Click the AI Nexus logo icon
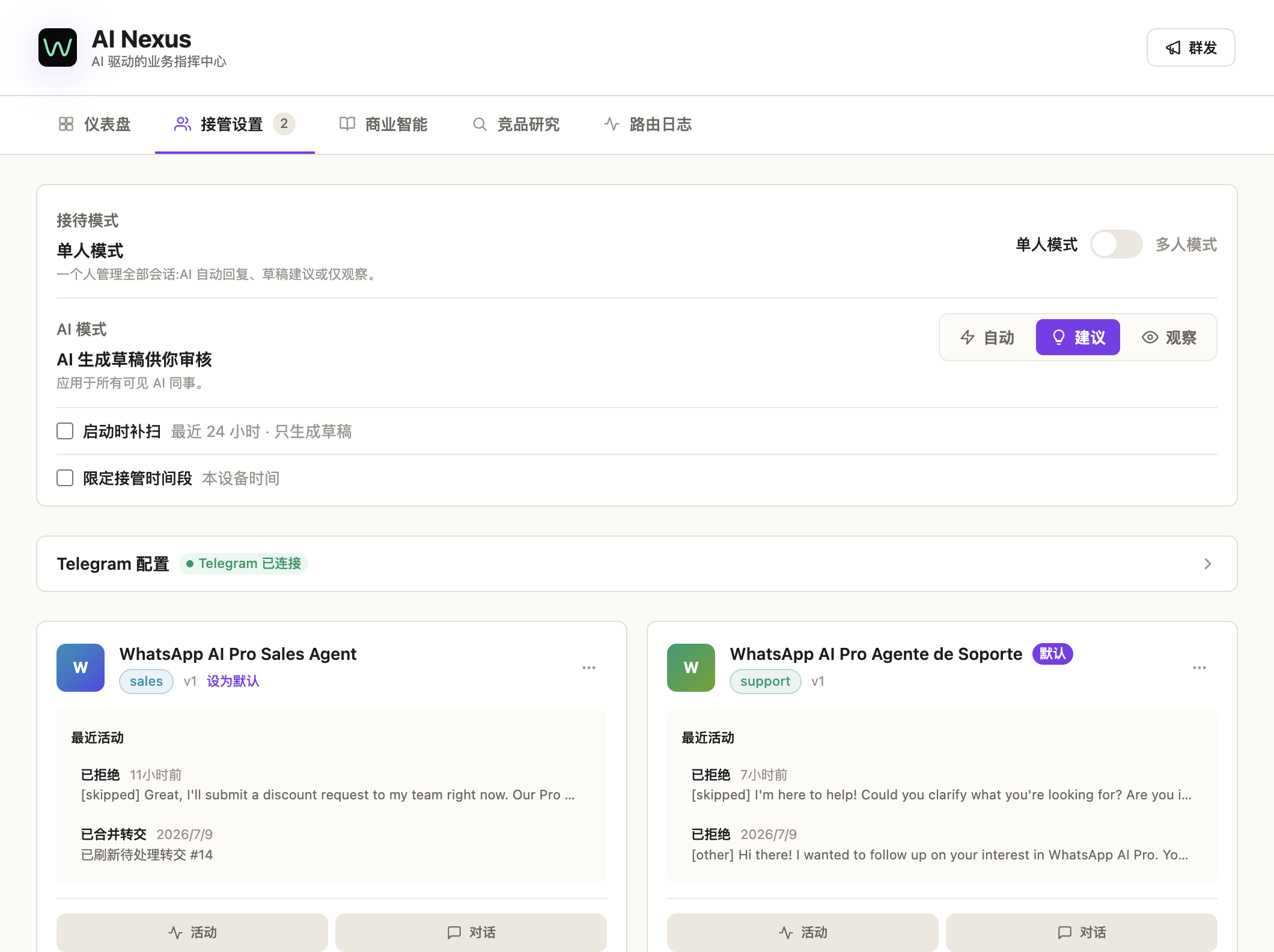 [58, 47]
